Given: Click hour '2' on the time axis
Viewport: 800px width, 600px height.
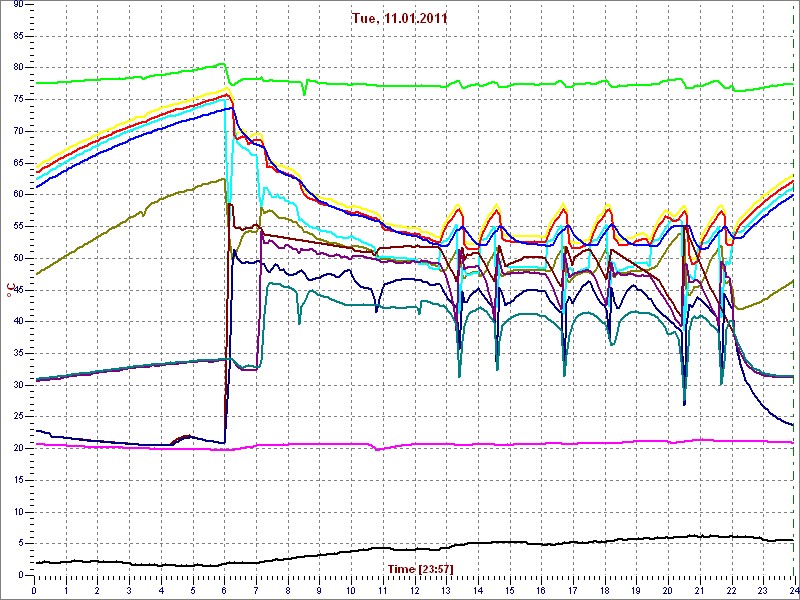Looking at the screenshot, I should (97, 590).
